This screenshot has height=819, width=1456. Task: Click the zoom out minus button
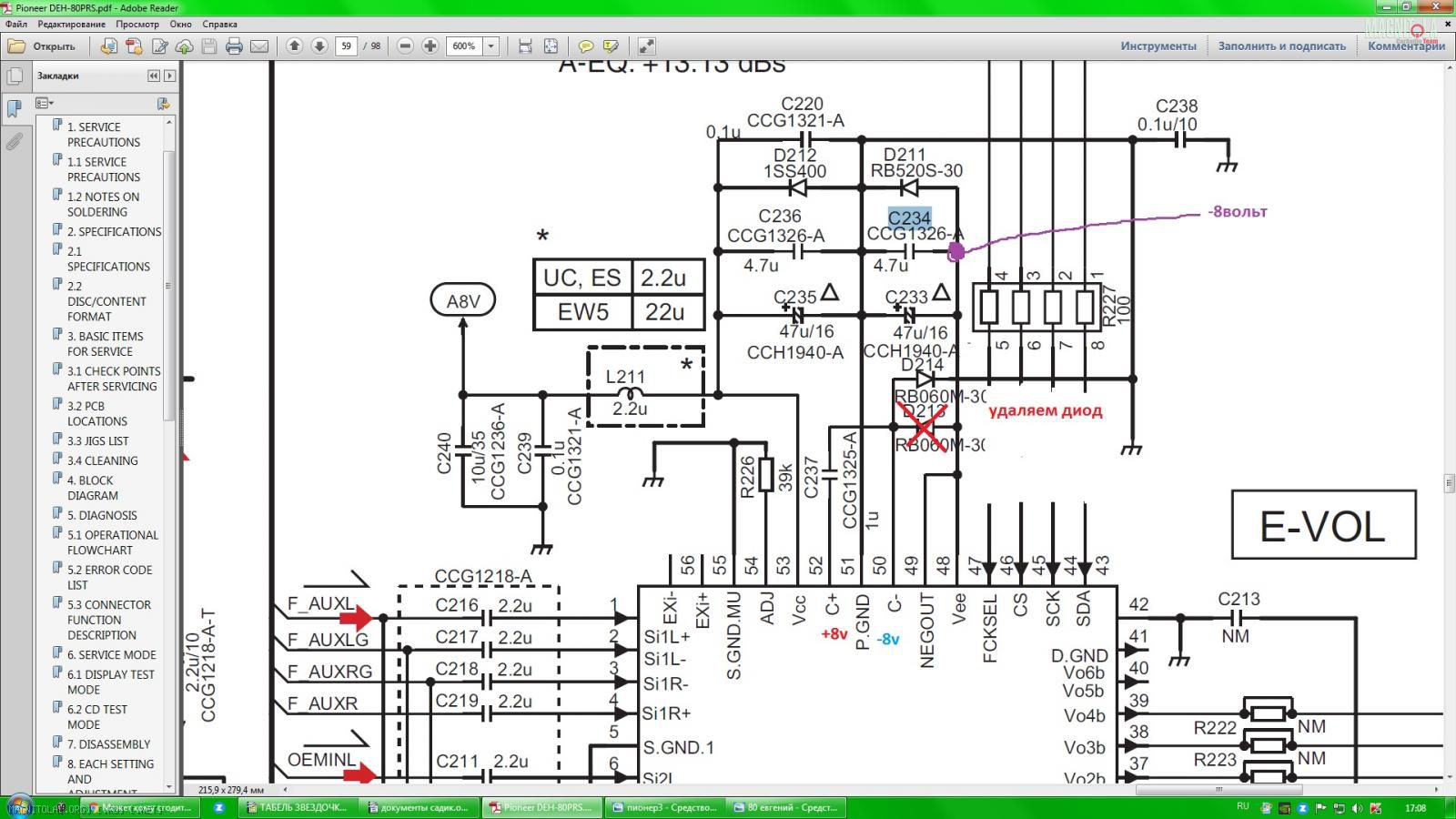406,45
